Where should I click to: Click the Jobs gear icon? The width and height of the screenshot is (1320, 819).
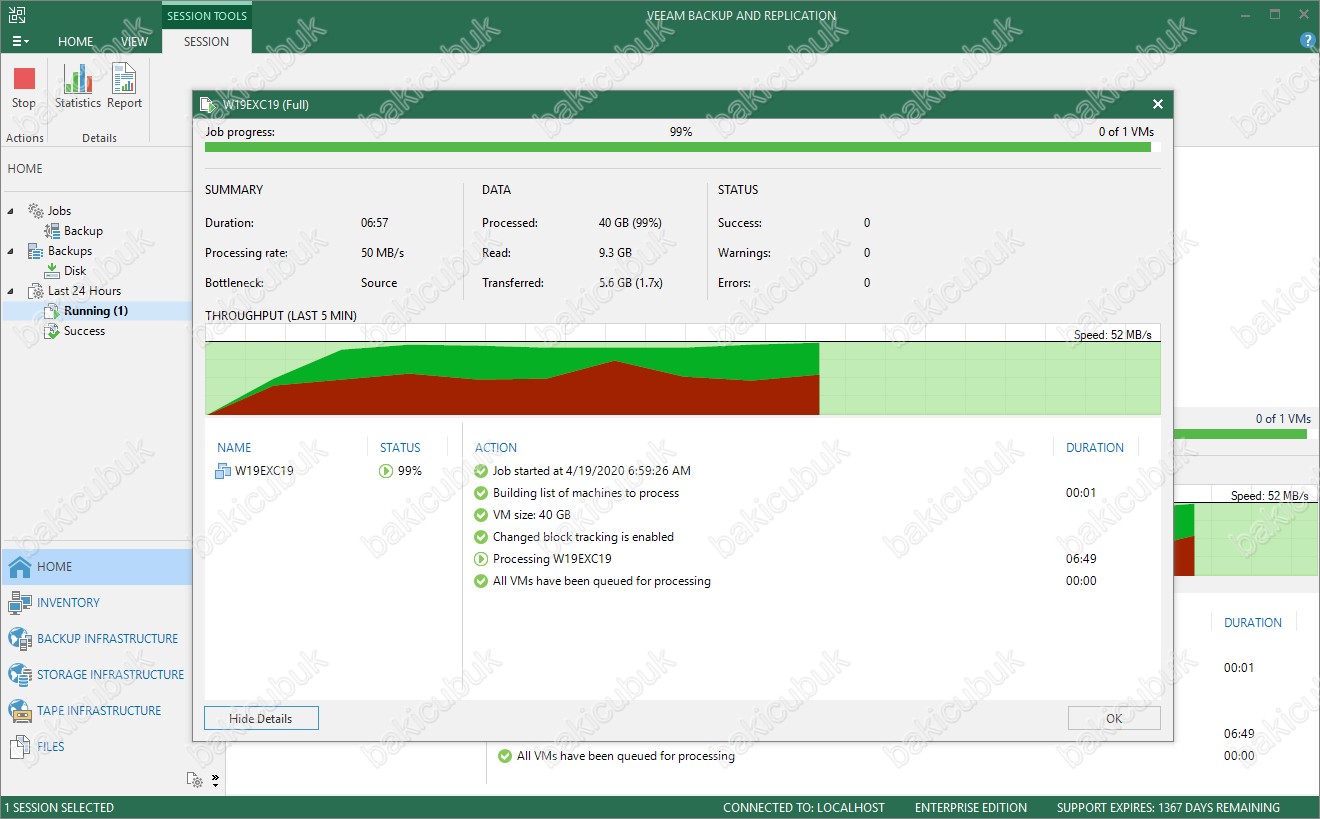pyautogui.click(x=35, y=211)
